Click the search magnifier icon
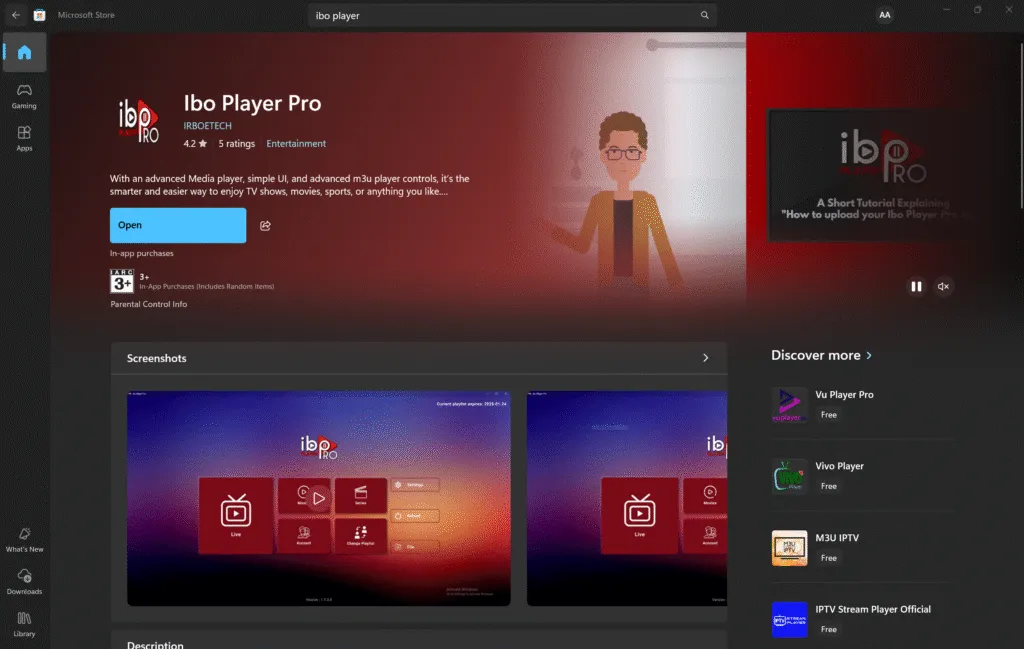This screenshot has height=649, width=1024. pos(705,15)
